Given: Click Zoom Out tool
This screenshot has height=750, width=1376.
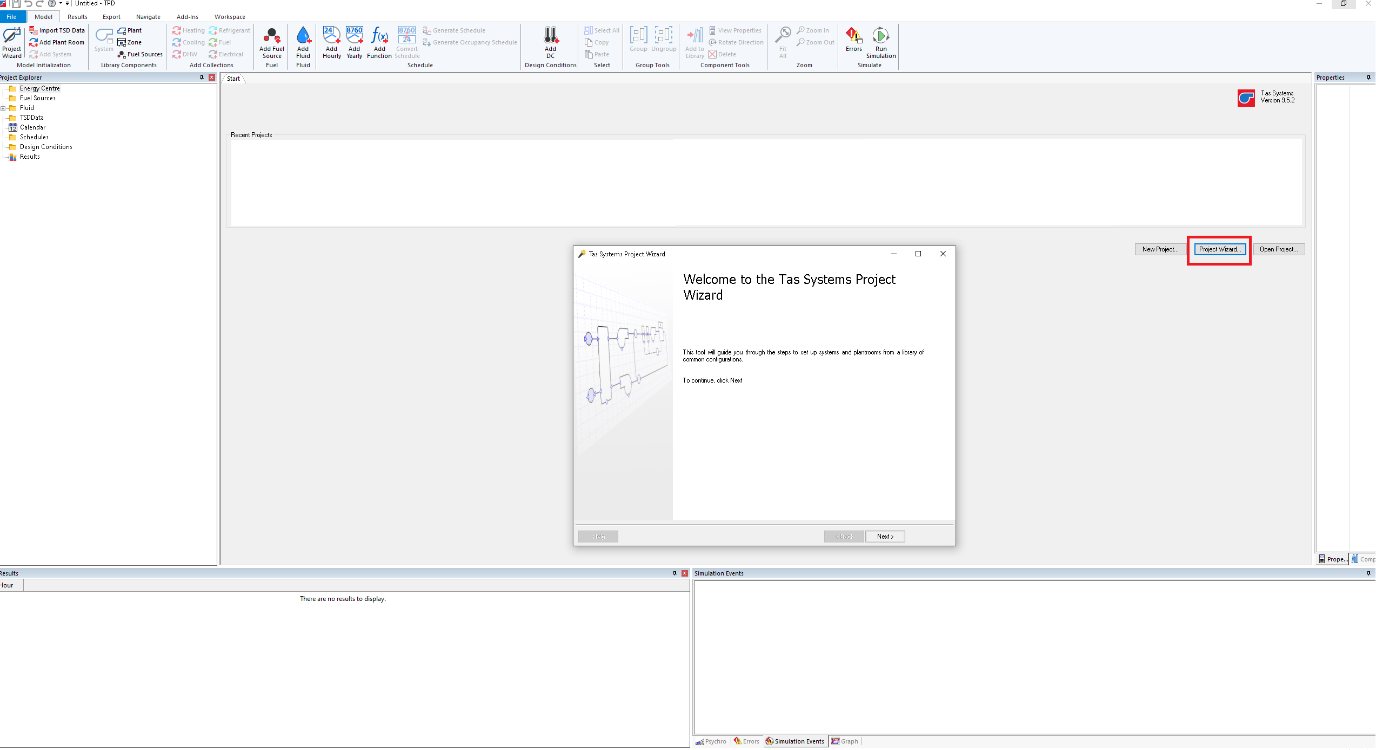Looking at the screenshot, I should click(815, 42).
